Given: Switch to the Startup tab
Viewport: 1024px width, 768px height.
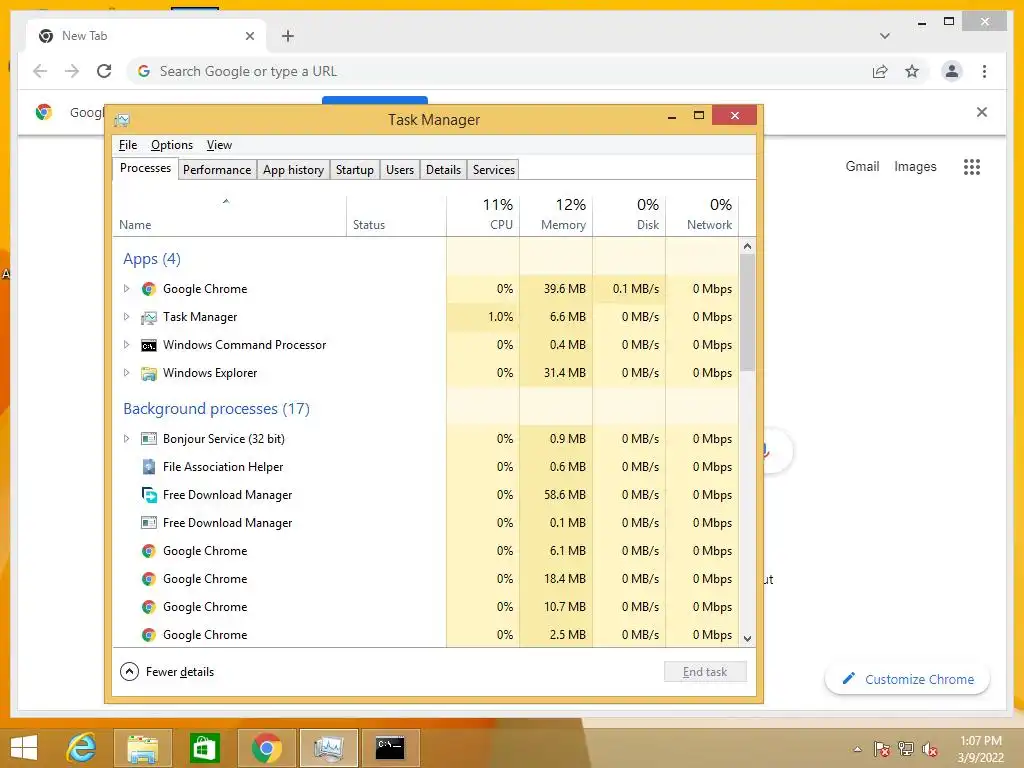Looking at the screenshot, I should click(x=355, y=170).
